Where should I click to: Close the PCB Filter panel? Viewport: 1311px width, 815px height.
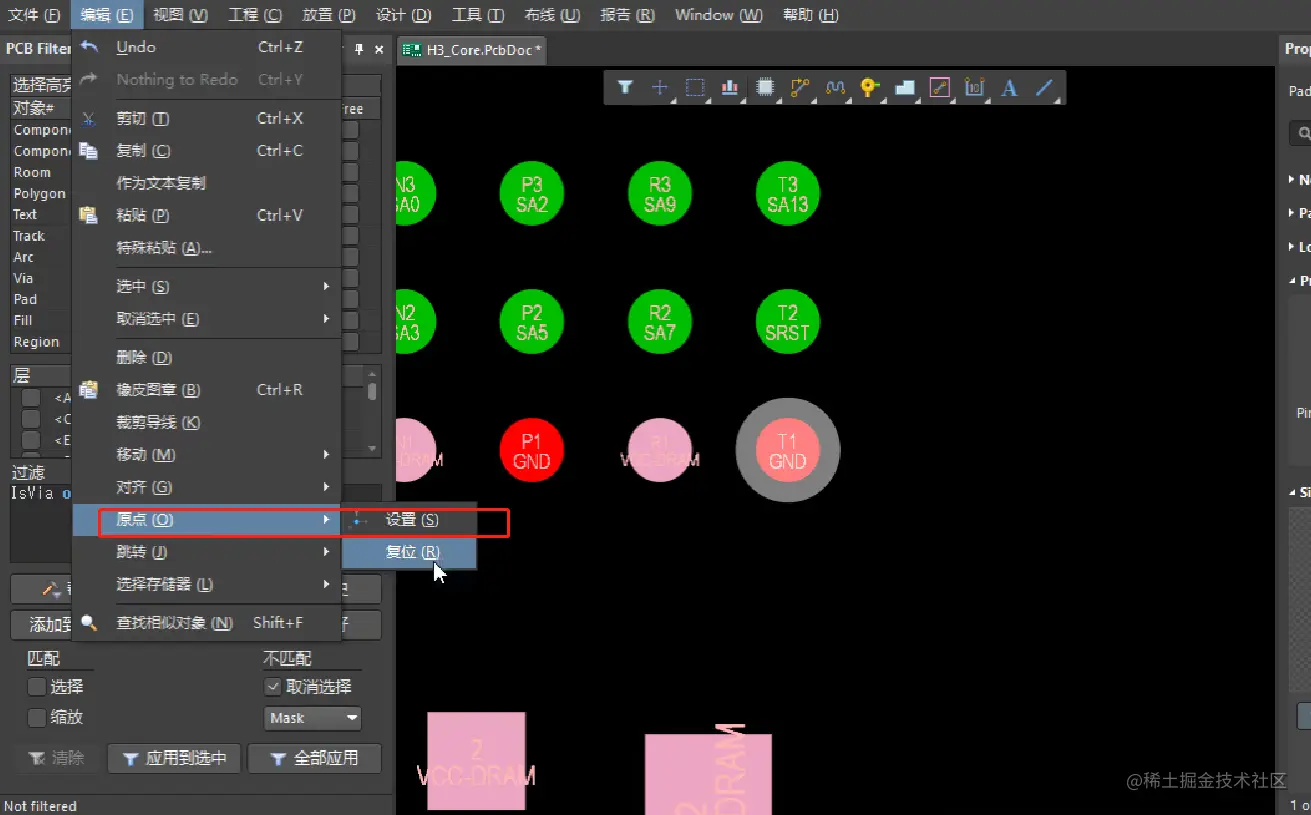pyautogui.click(x=379, y=49)
